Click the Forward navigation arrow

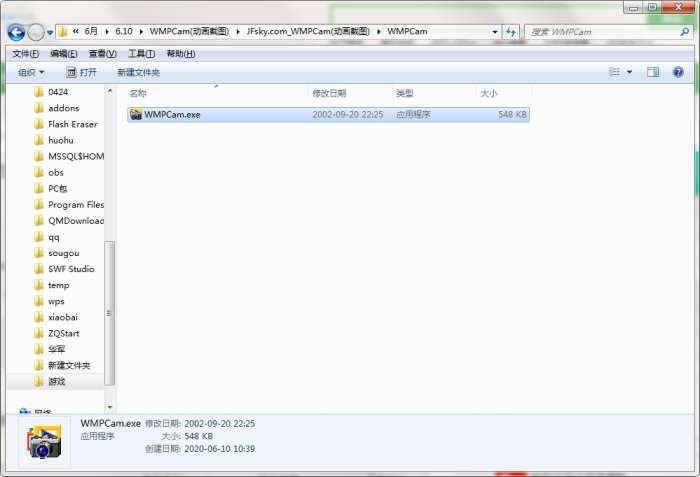[36, 32]
